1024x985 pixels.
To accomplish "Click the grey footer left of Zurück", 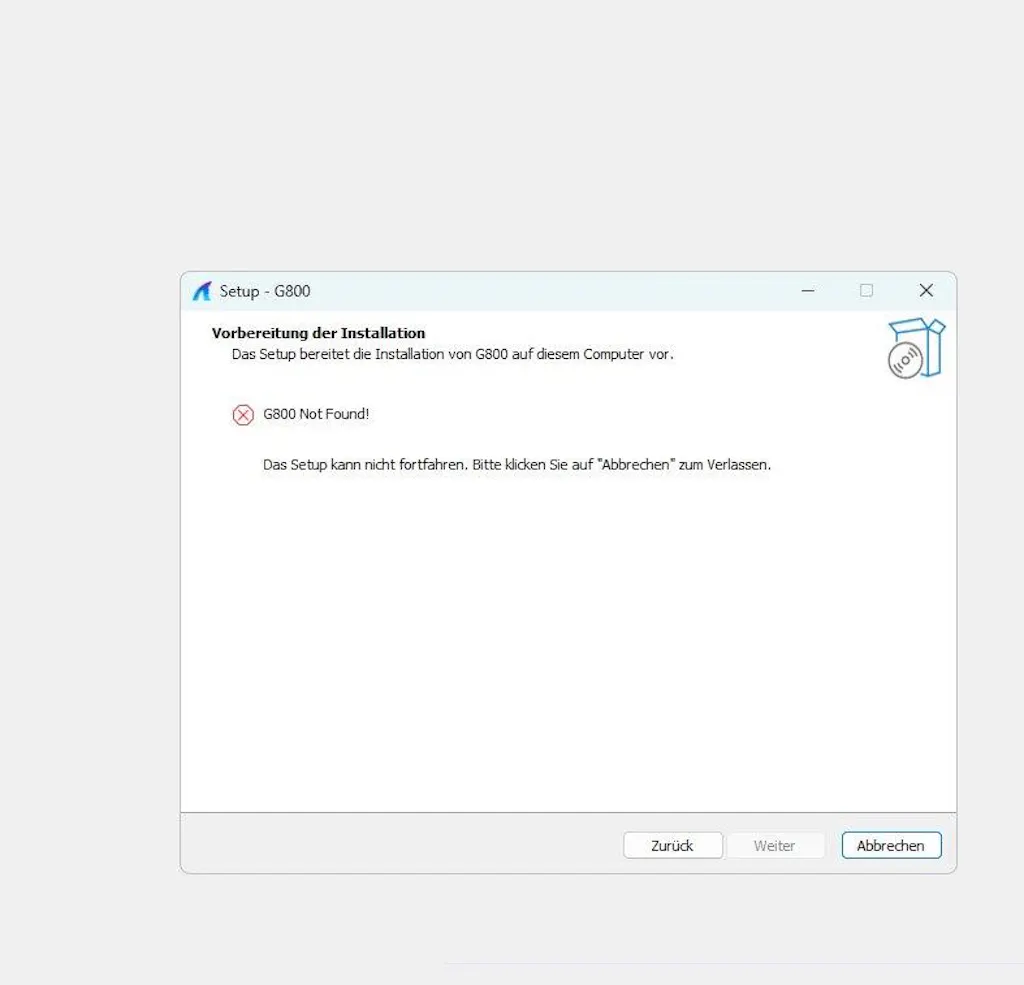I will point(400,845).
